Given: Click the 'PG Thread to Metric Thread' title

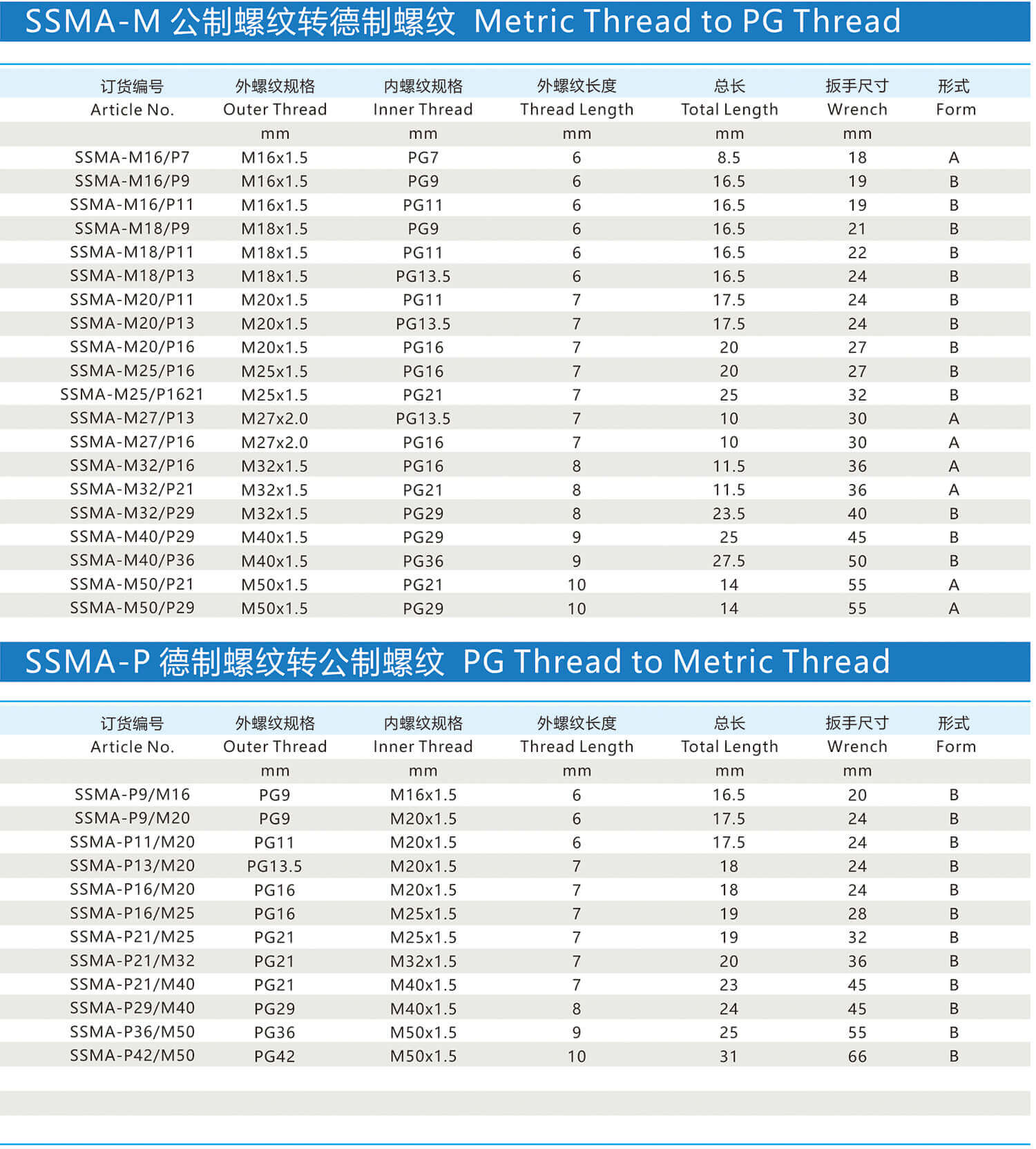Looking at the screenshot, I should (675, 662).
